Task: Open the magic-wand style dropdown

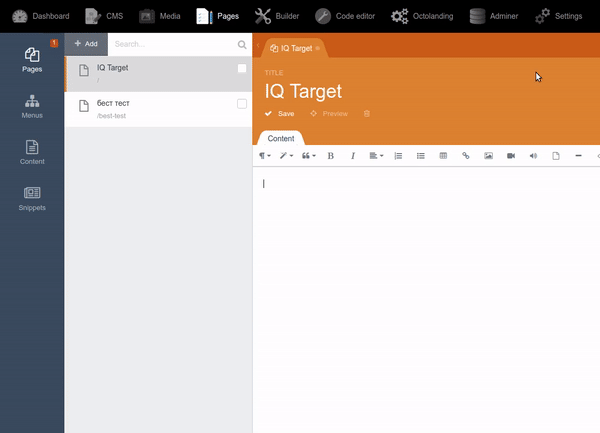Action: coord(286,156)
